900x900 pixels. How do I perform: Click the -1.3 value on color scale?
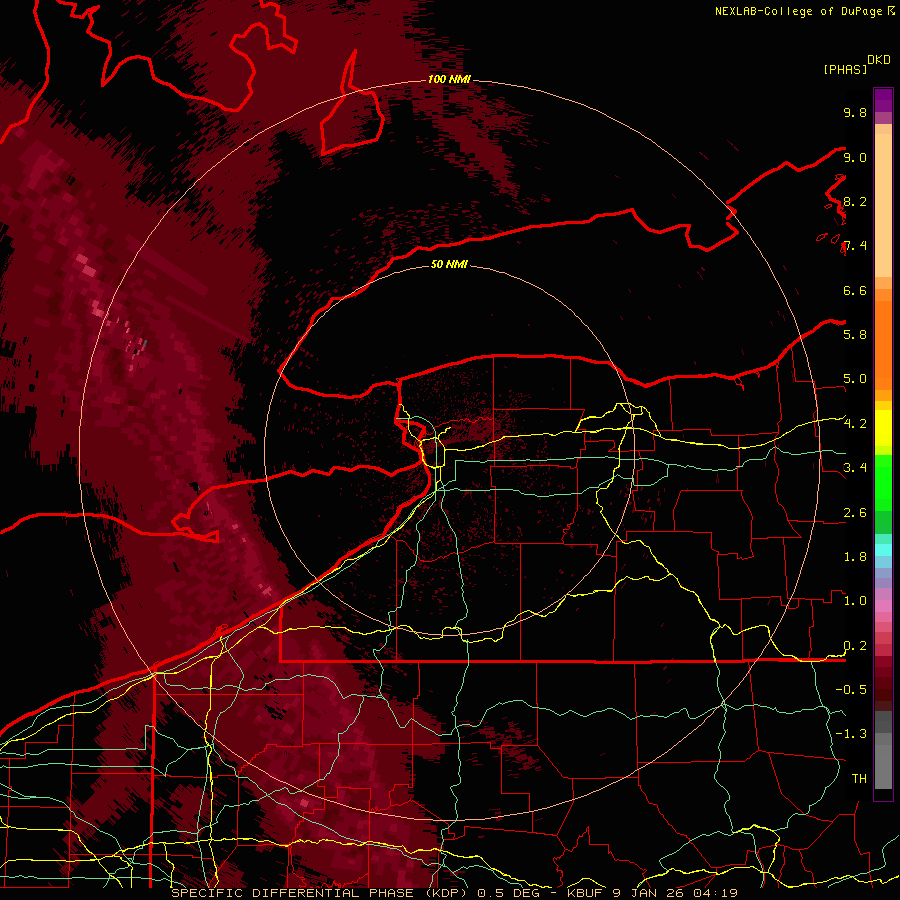(x=851, y=734)
